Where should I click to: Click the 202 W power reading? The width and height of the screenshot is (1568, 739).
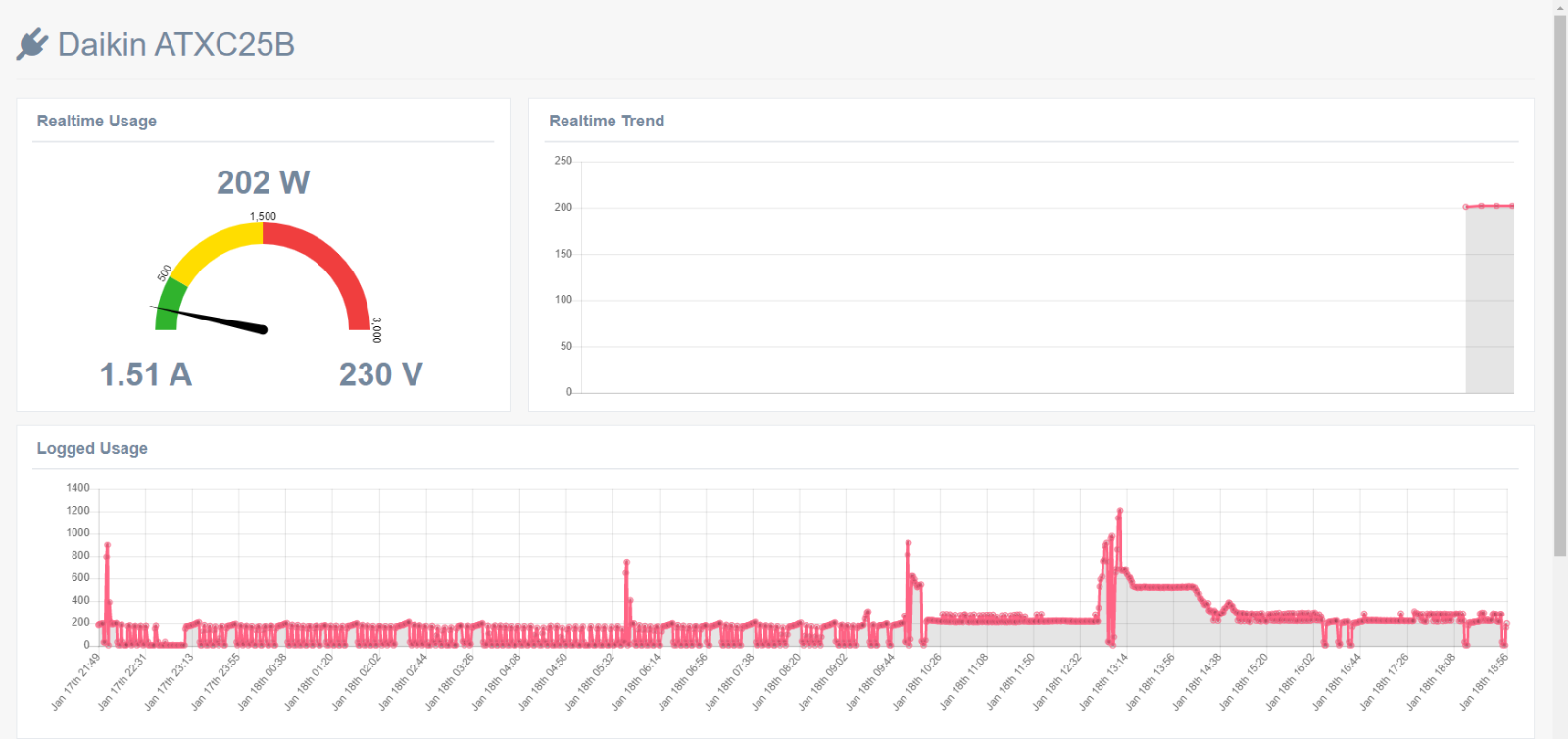(263, 182)
